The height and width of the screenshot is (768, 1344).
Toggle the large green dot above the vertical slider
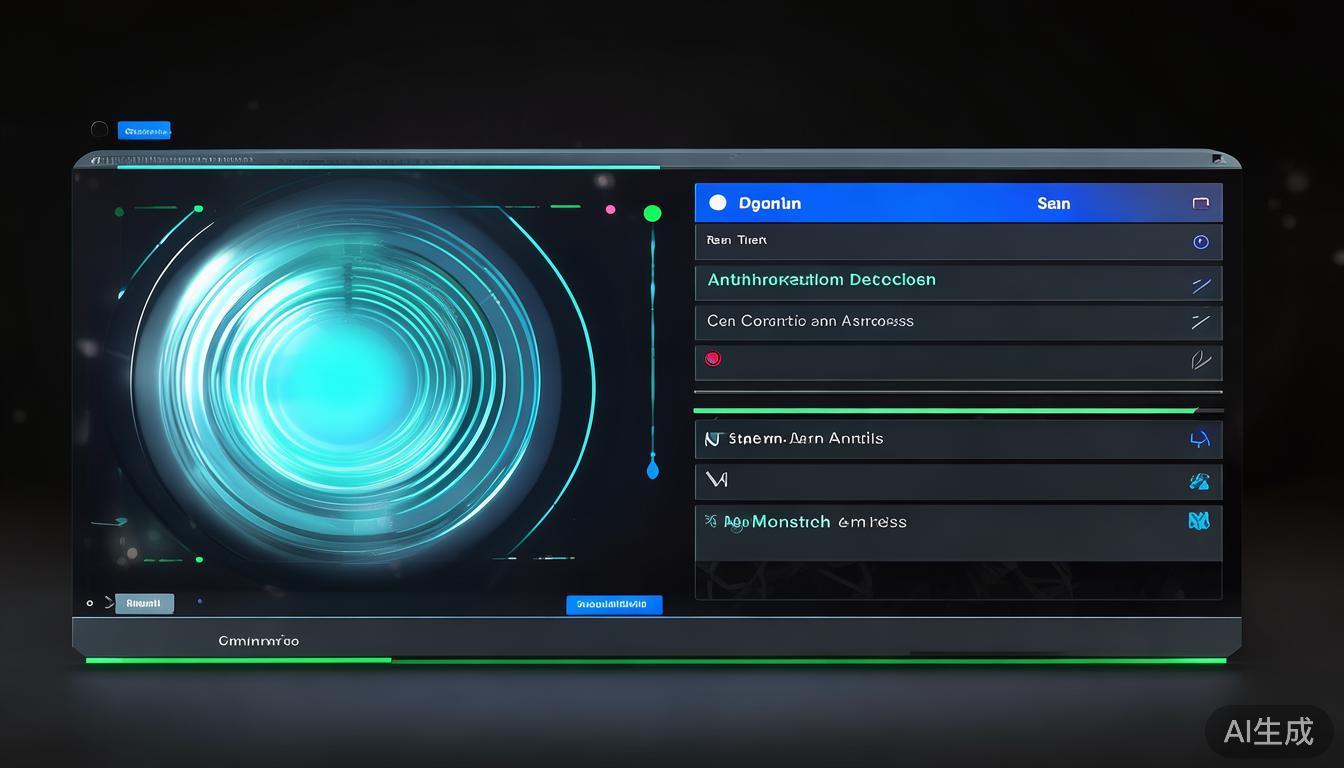(652, 213)
